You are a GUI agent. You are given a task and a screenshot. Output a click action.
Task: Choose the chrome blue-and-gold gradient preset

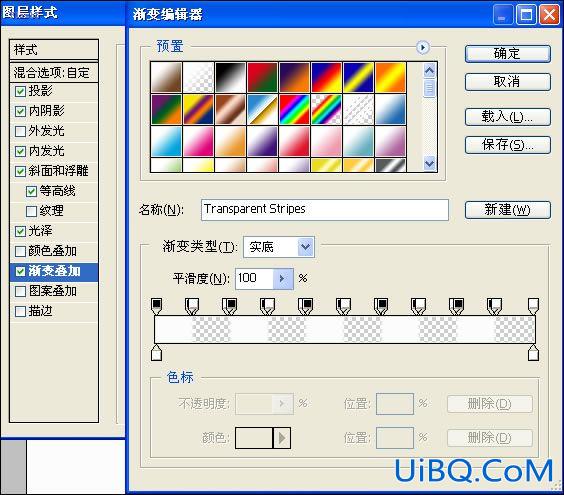pyautogui.click(x=262, y=109)
